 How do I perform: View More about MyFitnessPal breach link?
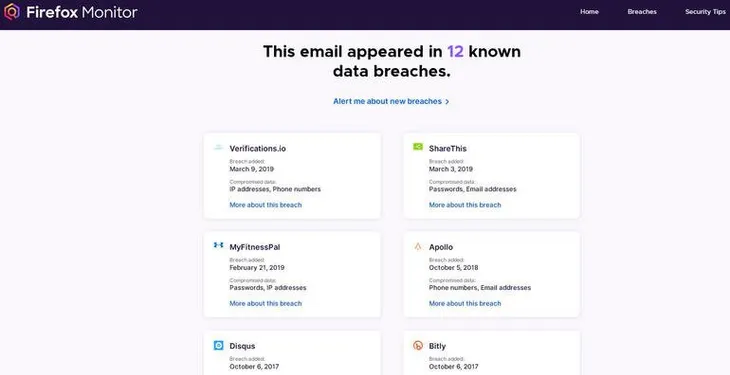click(x=265, y=303)
